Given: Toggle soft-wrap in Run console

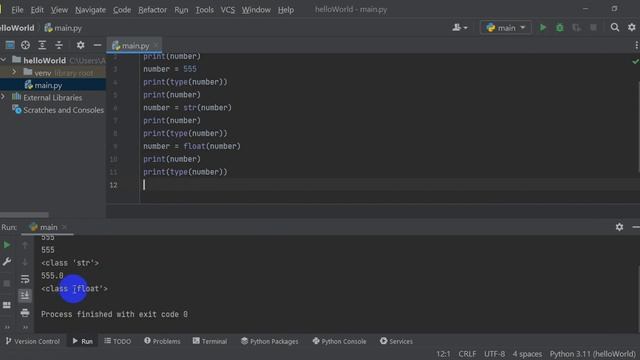Looking at the screenshot, I should click(25, 279).
